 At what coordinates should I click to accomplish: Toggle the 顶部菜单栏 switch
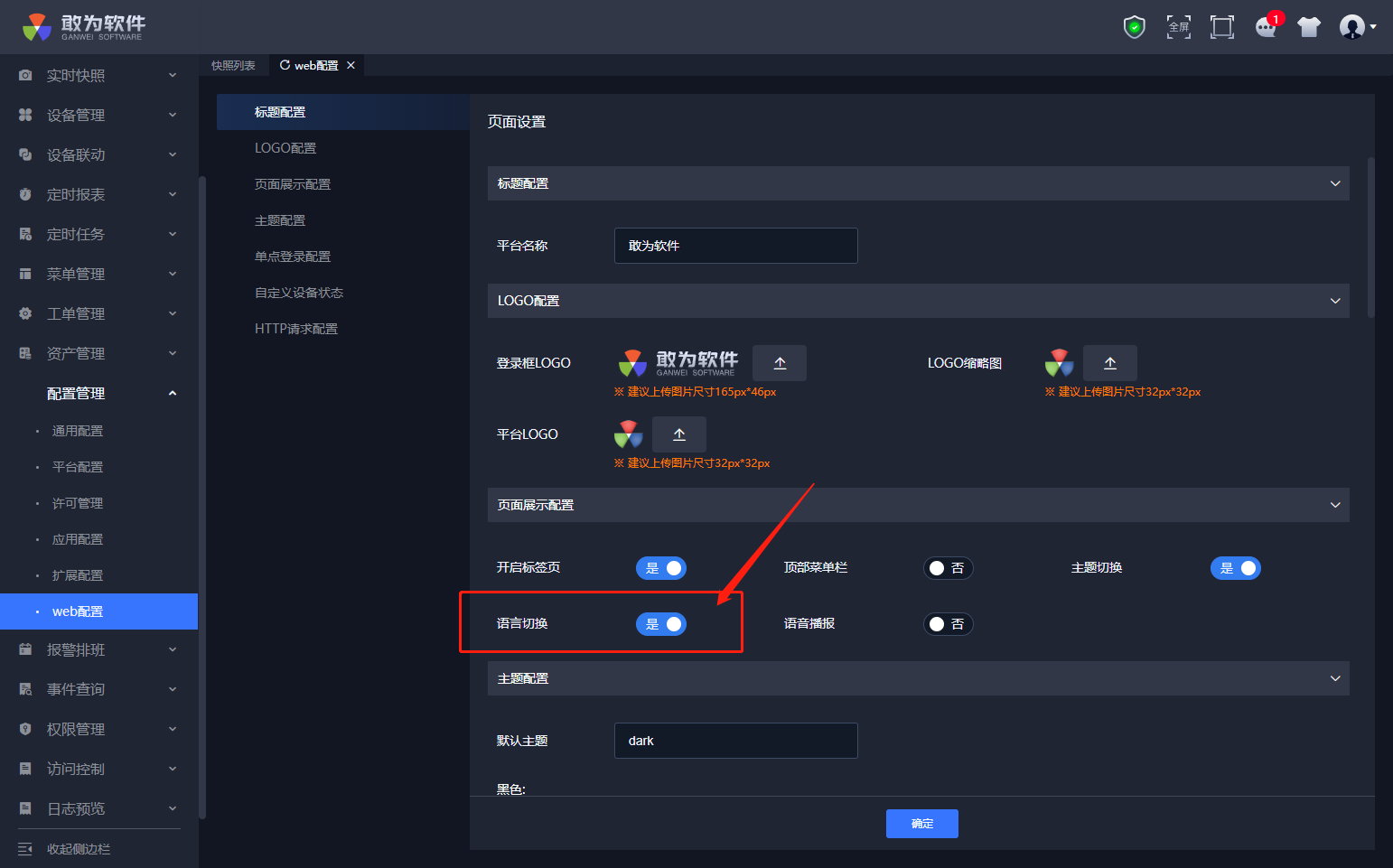[x=948, y=568]
